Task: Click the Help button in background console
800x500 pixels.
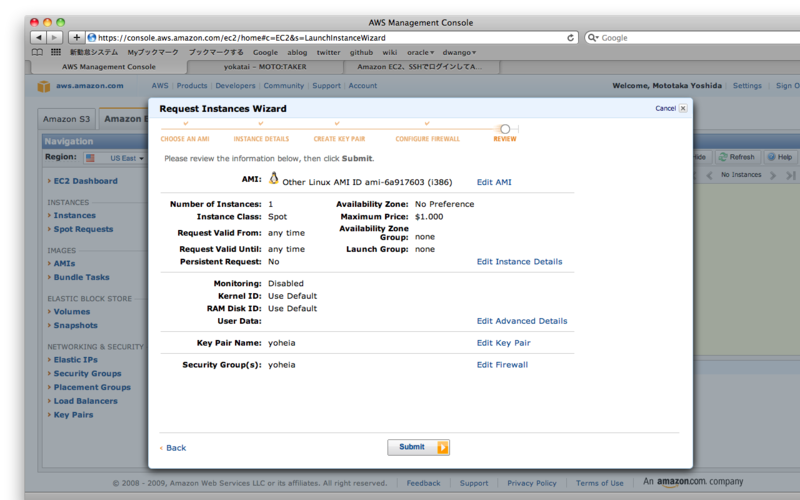Action: [x=780, y=157]
